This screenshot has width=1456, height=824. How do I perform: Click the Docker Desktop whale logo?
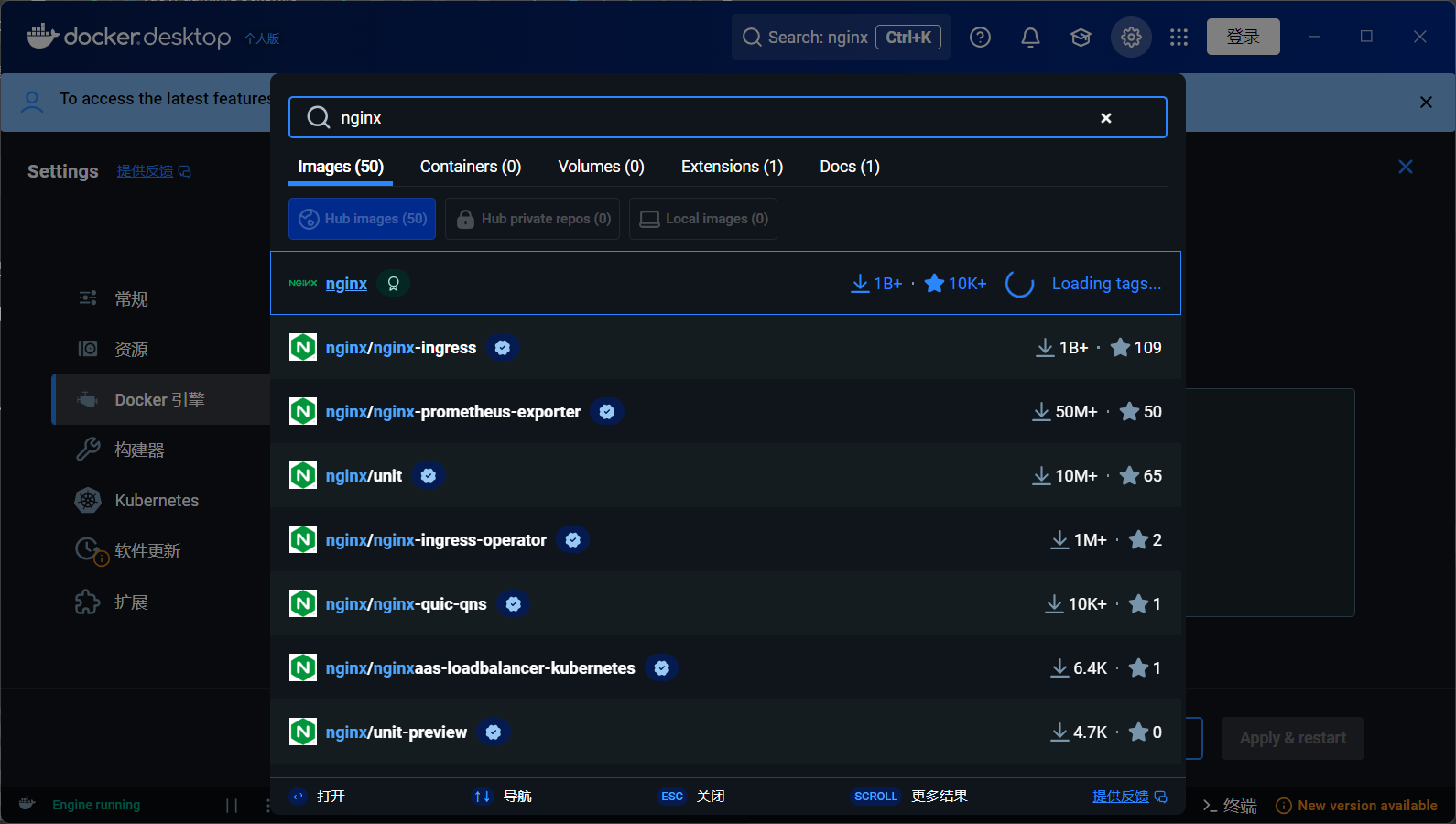[42, 37]
